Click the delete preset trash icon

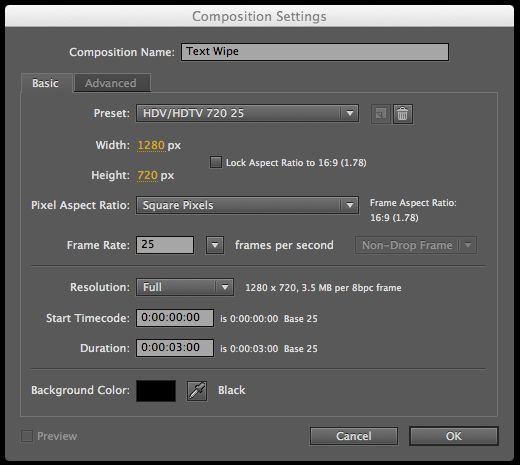(403, 114)
